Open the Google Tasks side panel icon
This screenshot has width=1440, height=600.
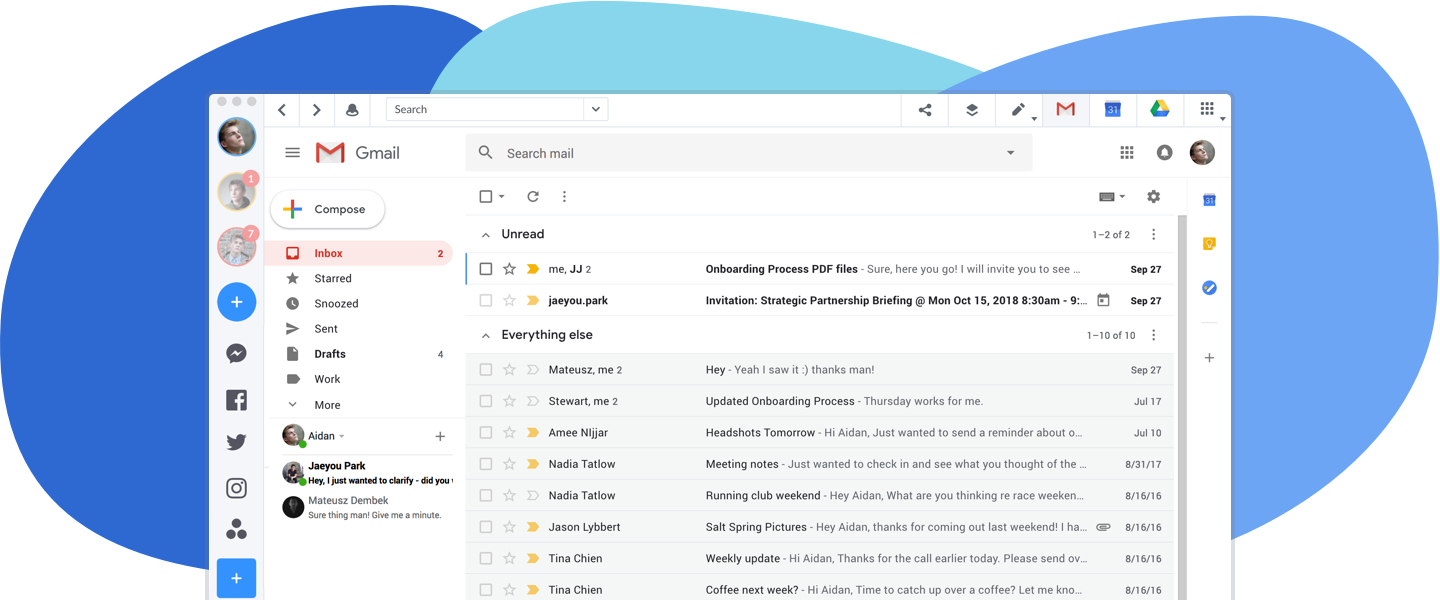pos(1209,288)
